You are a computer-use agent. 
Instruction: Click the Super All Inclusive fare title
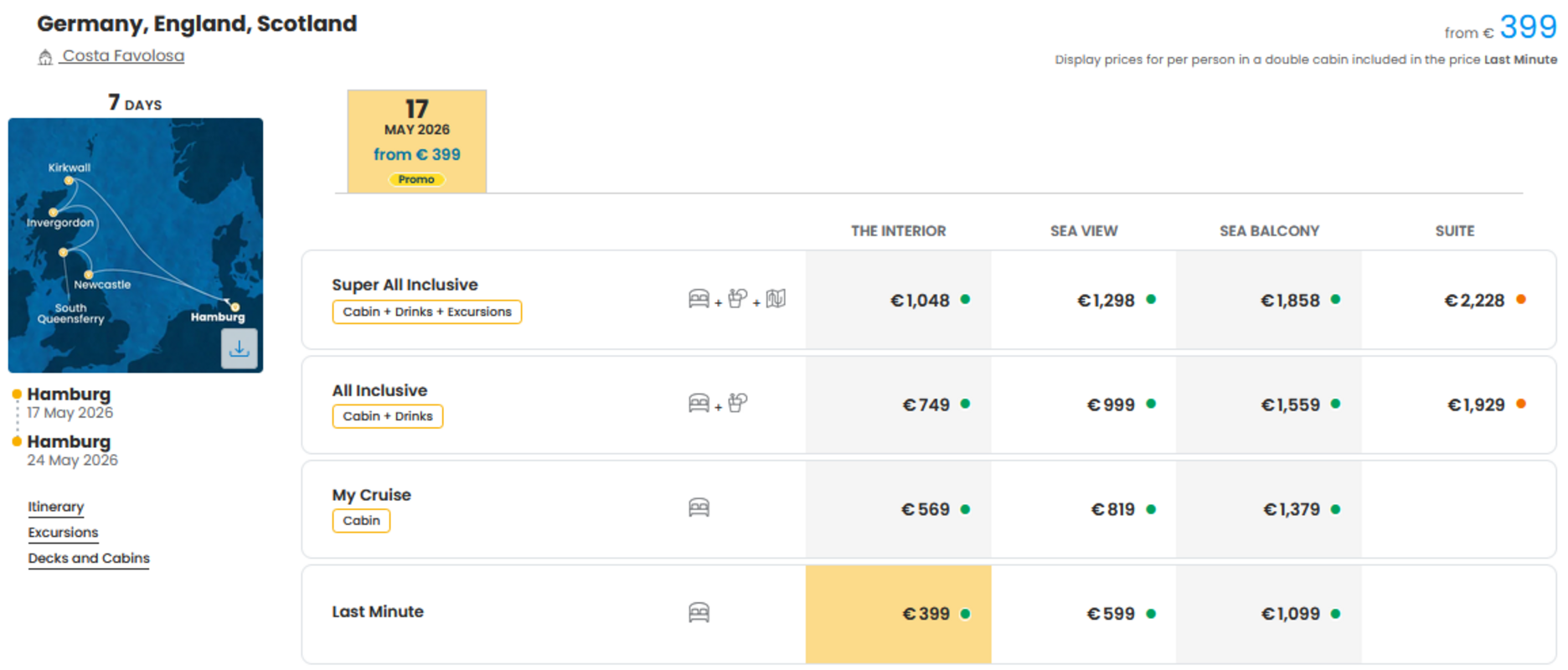click(405, 285)
